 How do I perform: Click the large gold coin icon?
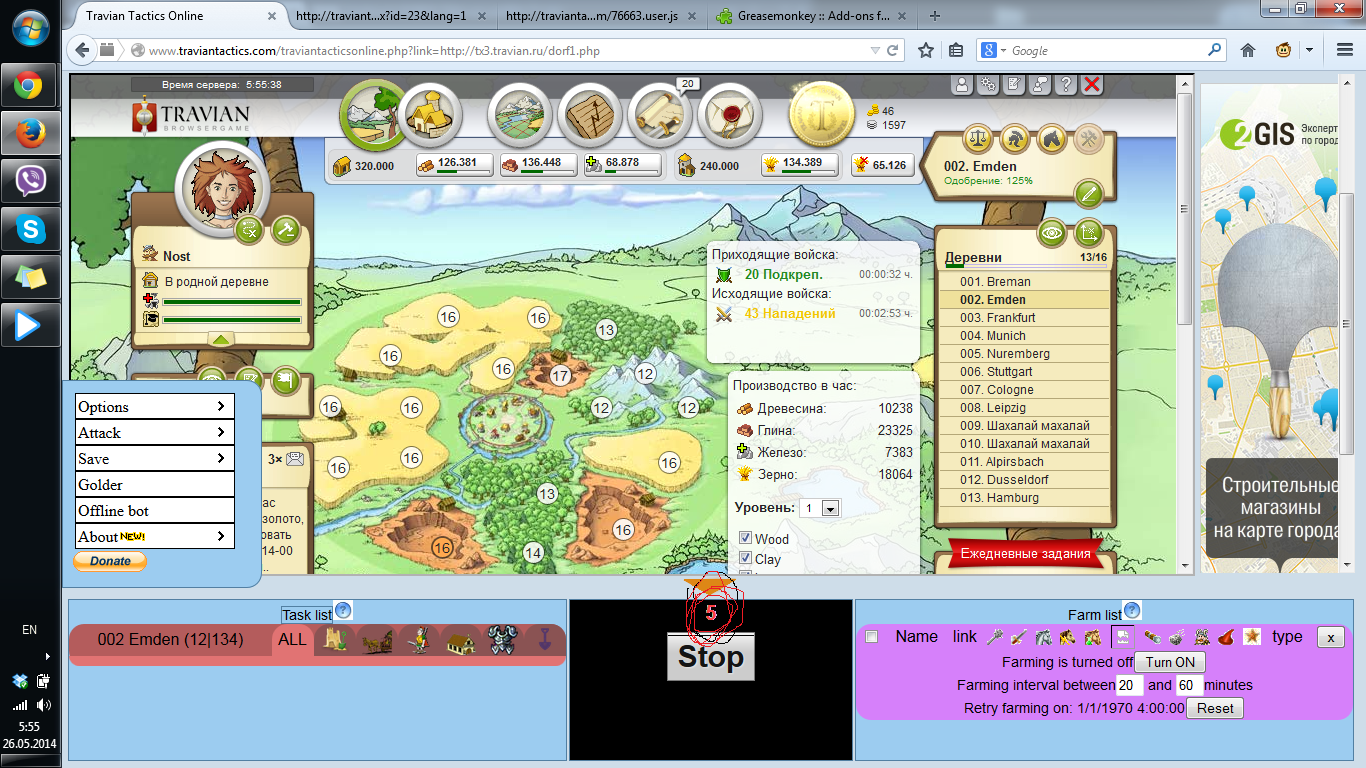tap(822, 115)
